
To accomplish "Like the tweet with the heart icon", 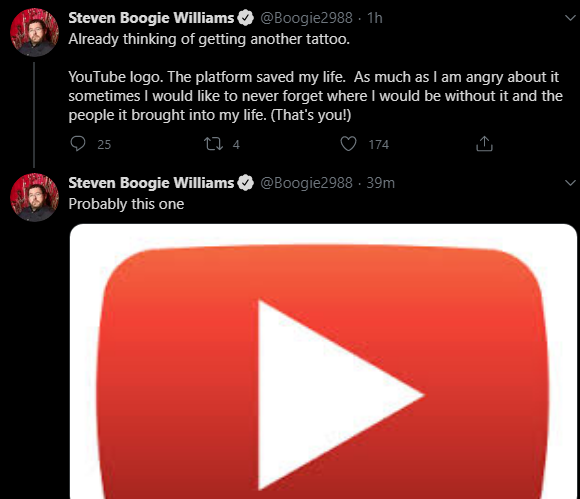I will pyautogui.click(x=348, y=144).
